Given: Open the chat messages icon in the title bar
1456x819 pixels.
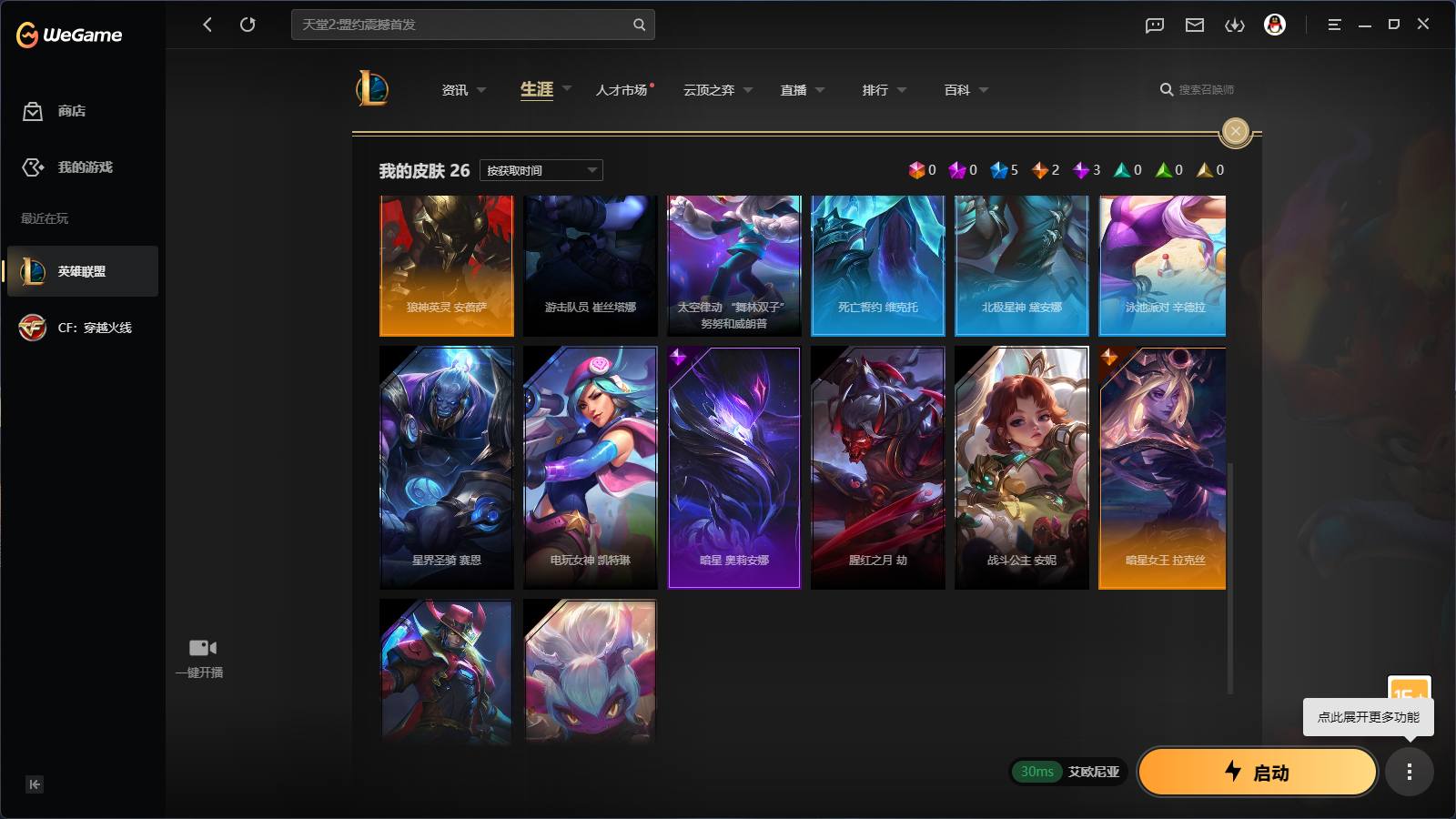Looking at the screenshot, I should (1155, 25).
